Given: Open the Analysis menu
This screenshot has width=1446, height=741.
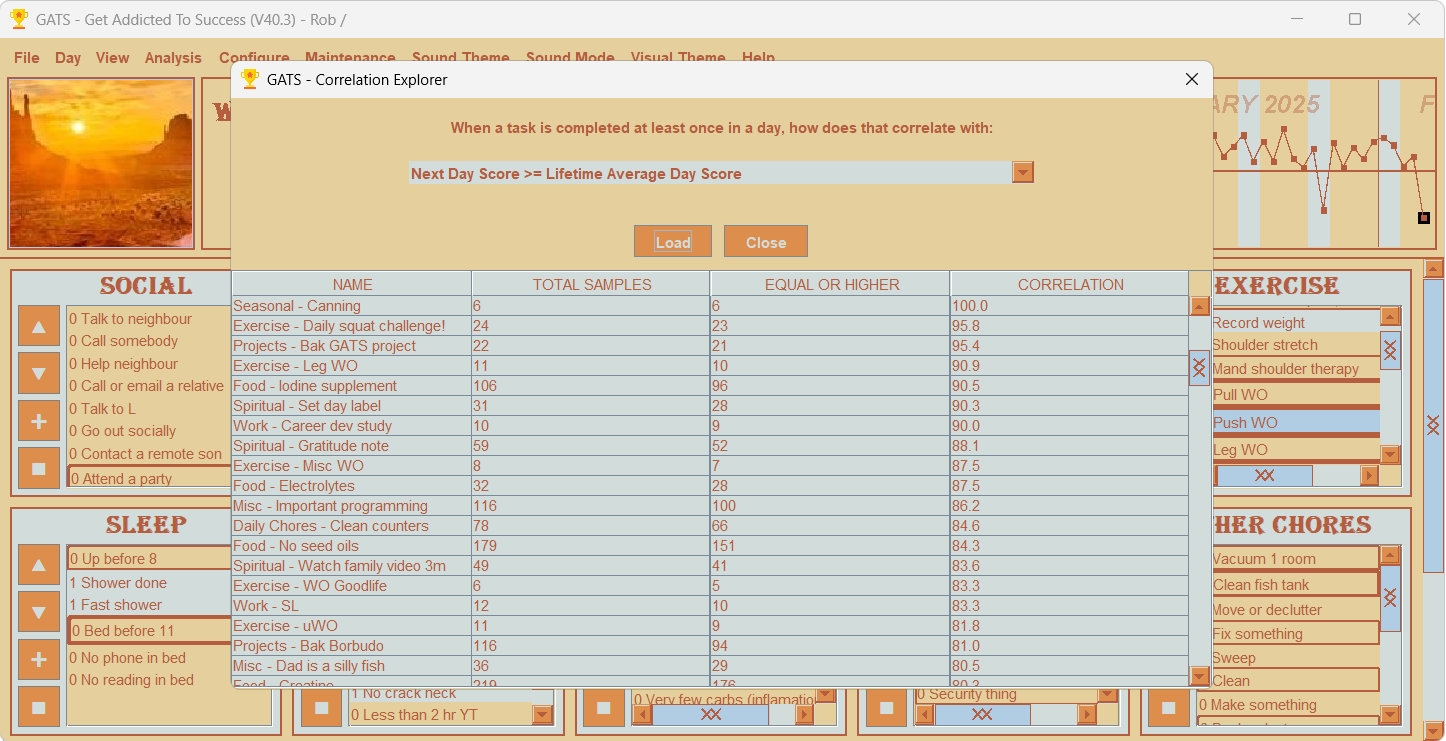Looking at the screenshot, I should [173, 58].
